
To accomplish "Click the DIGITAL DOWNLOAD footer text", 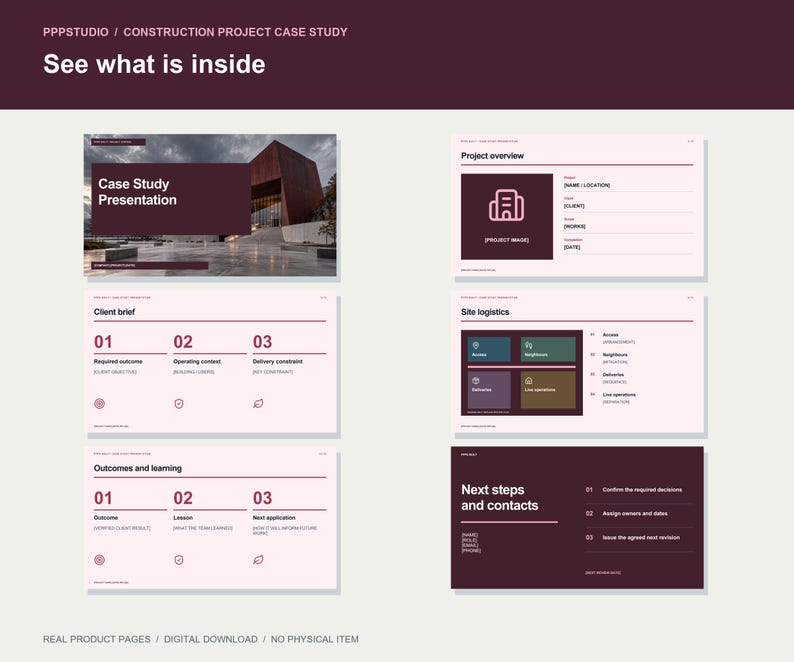I will click(x=211, y=639).
